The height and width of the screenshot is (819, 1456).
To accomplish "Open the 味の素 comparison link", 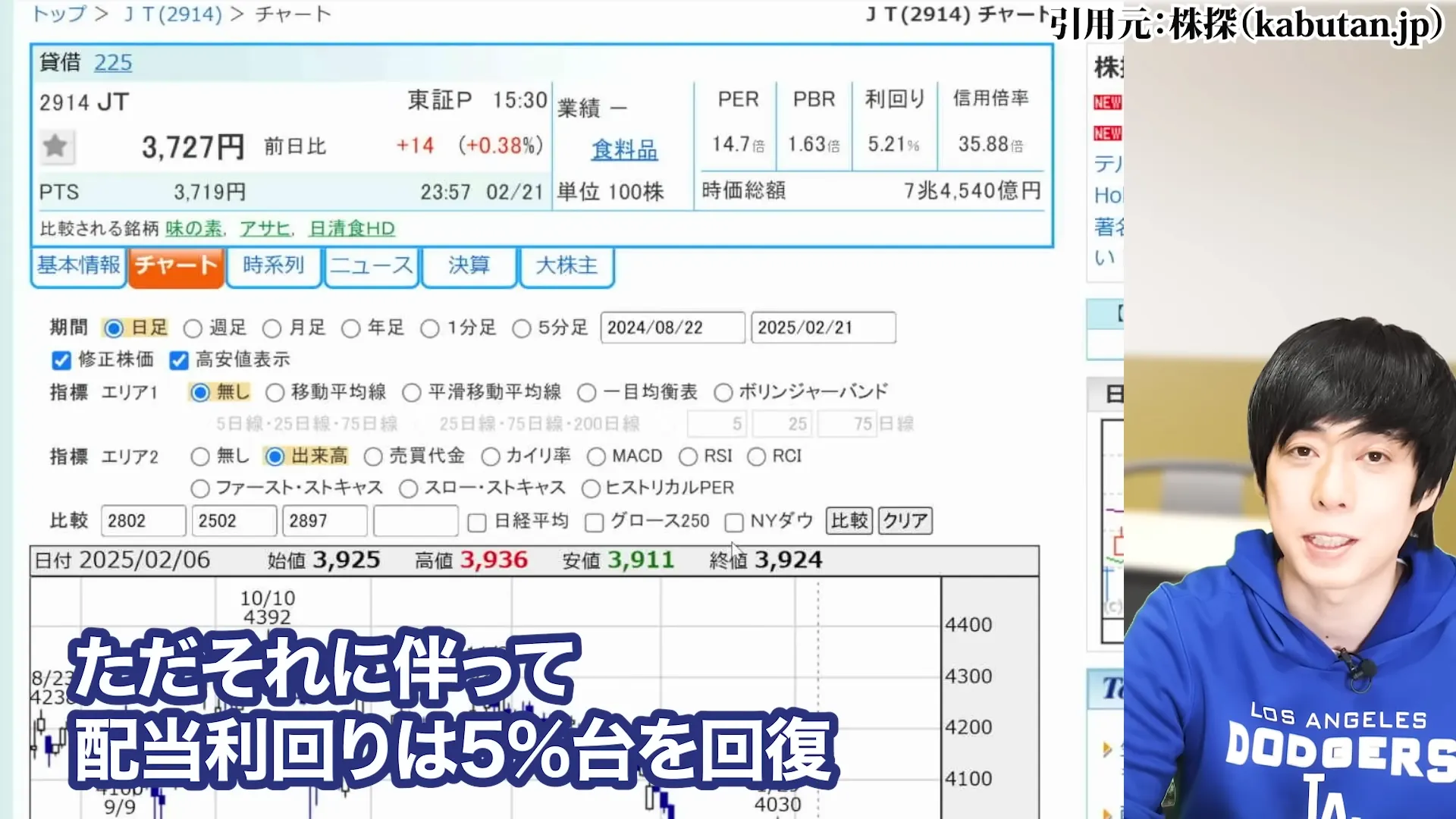I will click(x=193, y=228).
